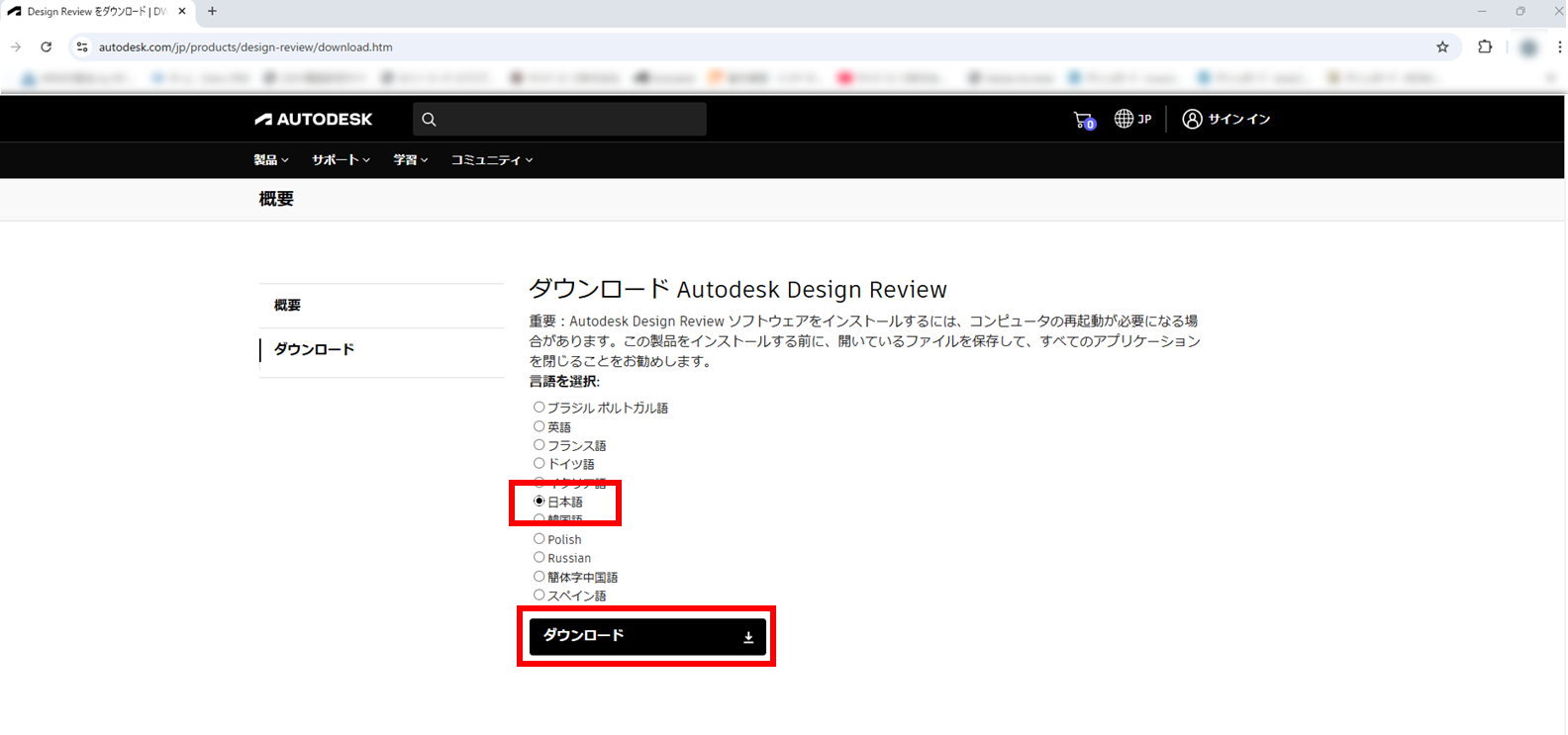The width and height of the screenshot is (1568, 735).
Task: Click the Autodesk logo in the header
Action: (x=314, y=120)
